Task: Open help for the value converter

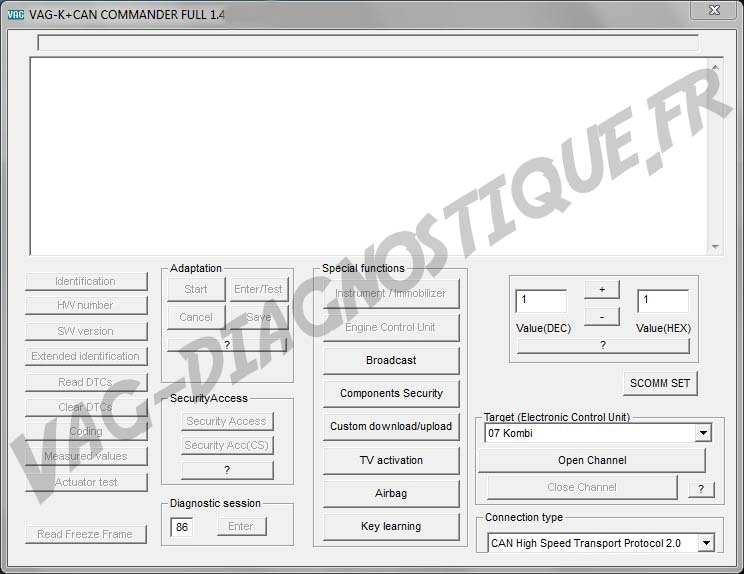Action: pyautogui.click(x=603, y=346)
